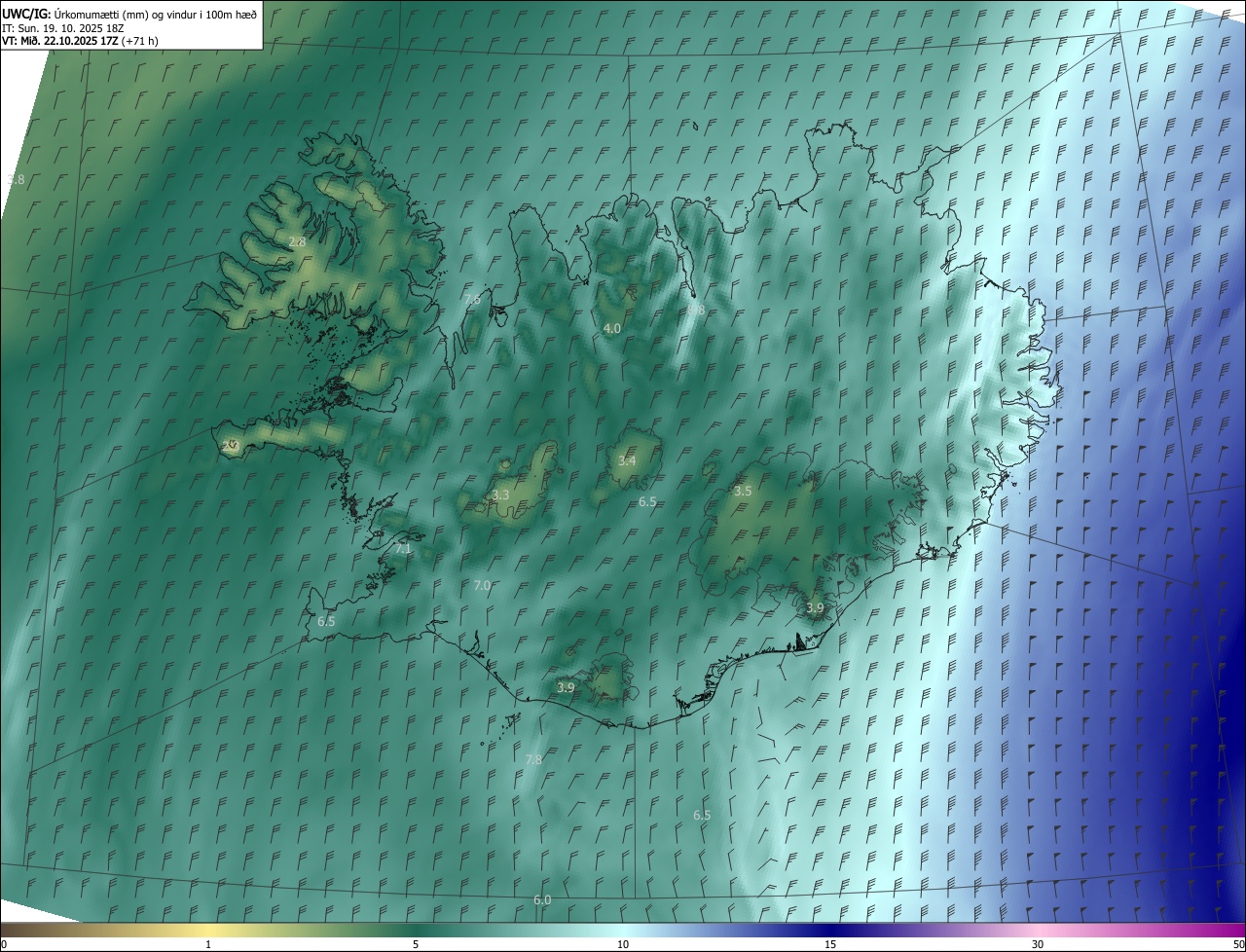Click the 6.5 value on Reykjanes peninsula coast
The height and width of the screenshot is (952, 1246).
click(x=326, y=621)
